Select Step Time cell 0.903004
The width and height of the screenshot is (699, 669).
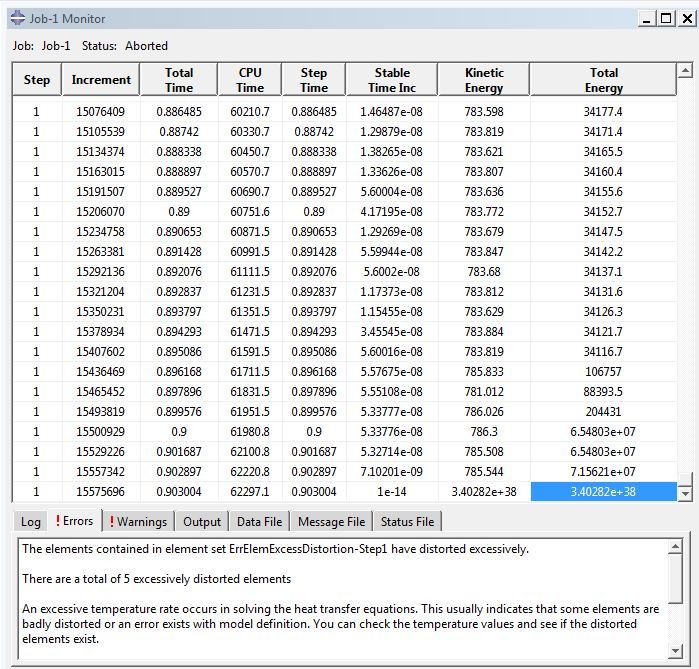(x=314, y=492)
